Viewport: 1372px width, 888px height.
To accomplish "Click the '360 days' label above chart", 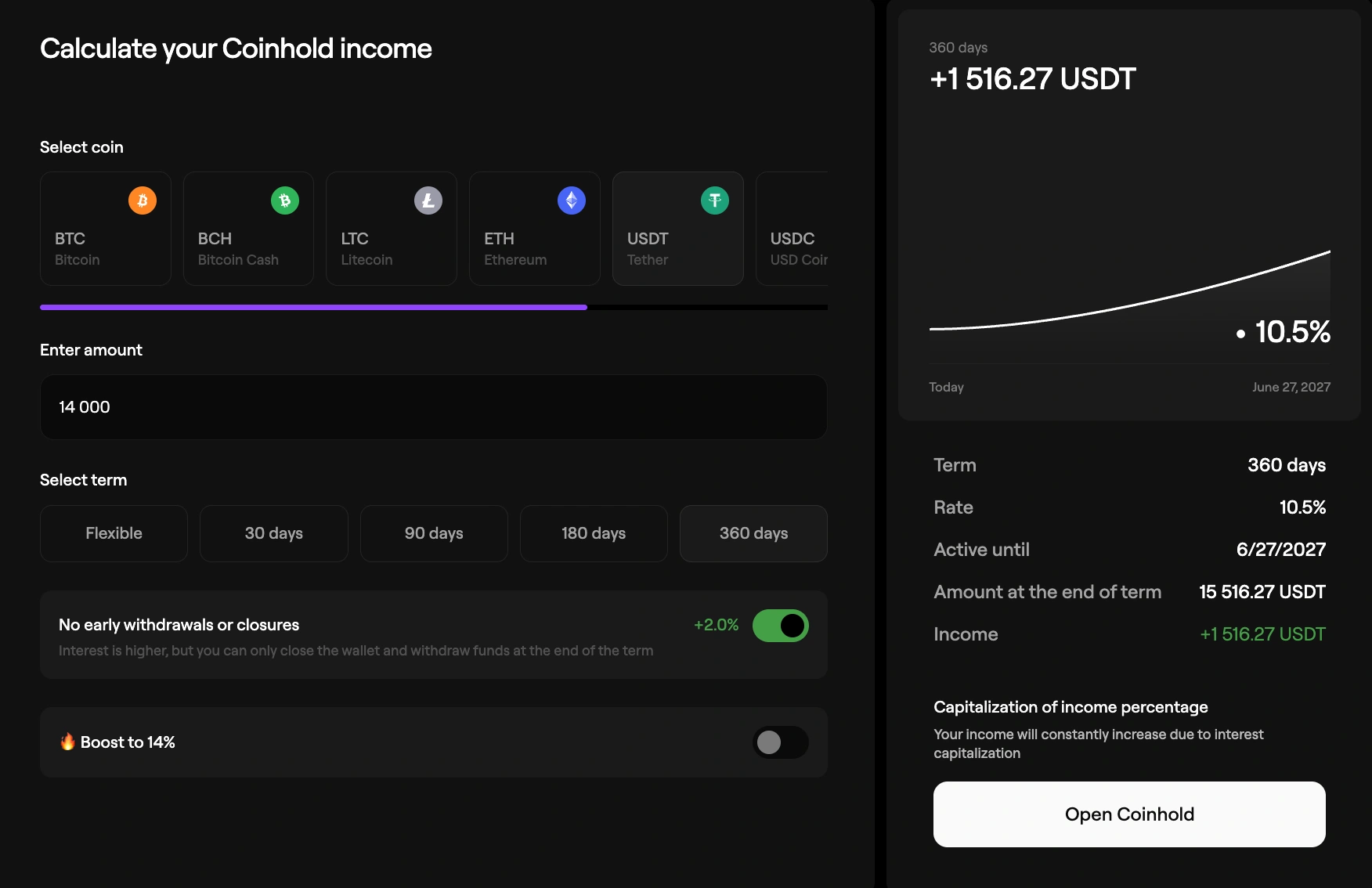I will [959, 48].
